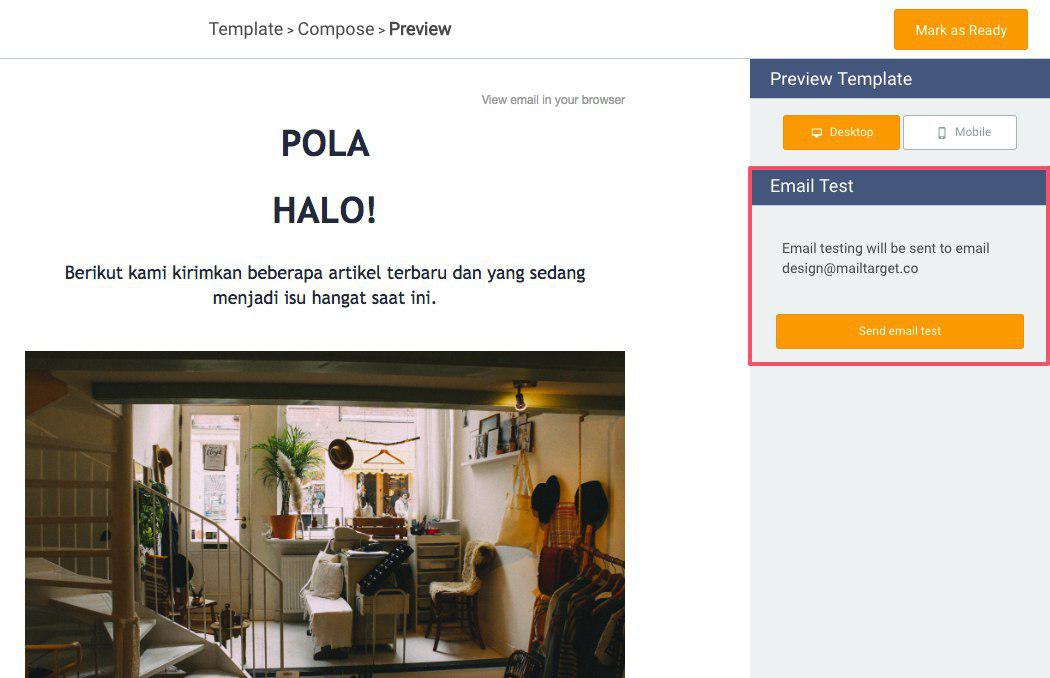Click the Berikut kami kirimkan paragraph
The height and width of the screenshot is (678, 1050).
coord(325,285)
